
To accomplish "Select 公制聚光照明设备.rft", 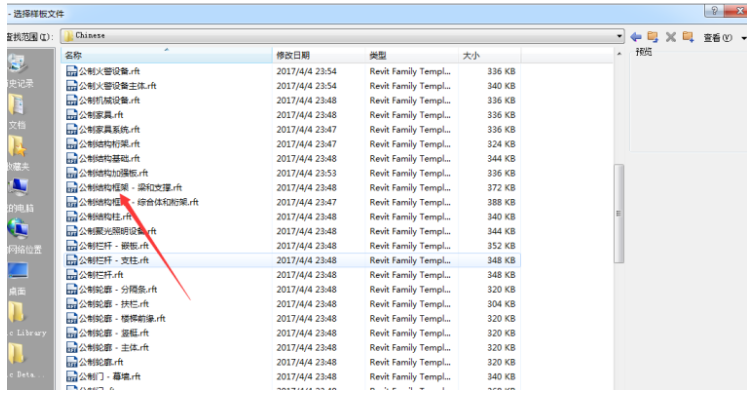I will point(117,231).
